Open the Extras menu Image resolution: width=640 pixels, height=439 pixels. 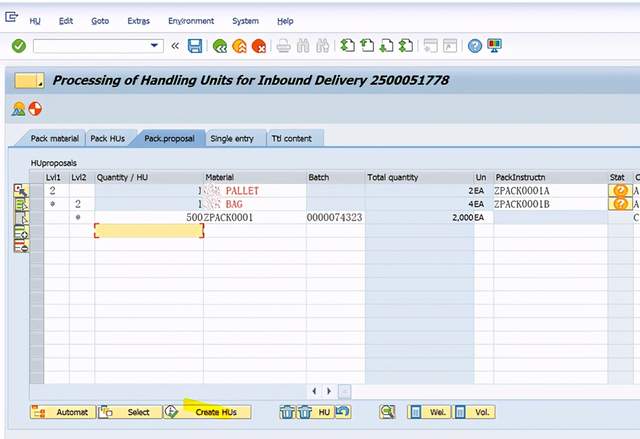click(x=138, y=21)
